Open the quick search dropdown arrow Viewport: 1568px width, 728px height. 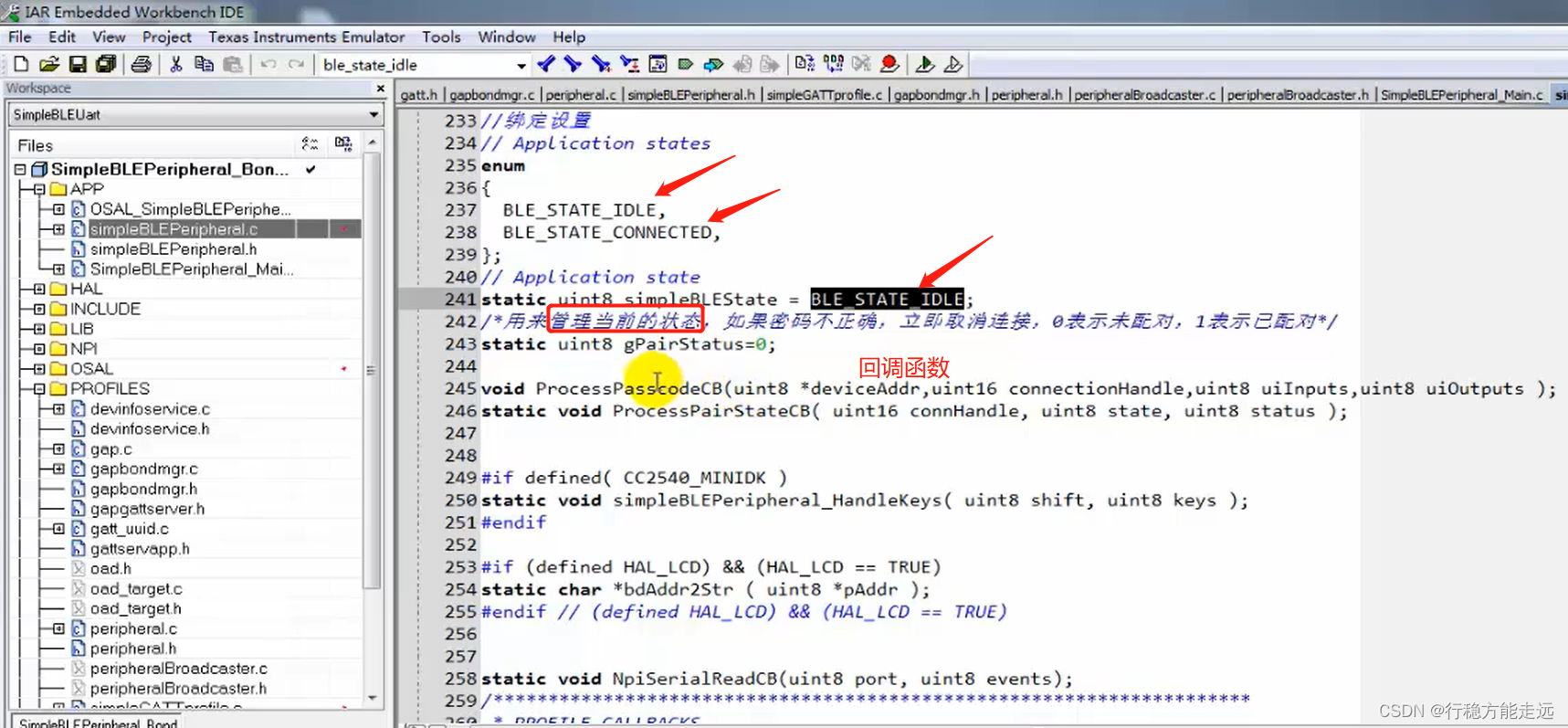point(521,65)
